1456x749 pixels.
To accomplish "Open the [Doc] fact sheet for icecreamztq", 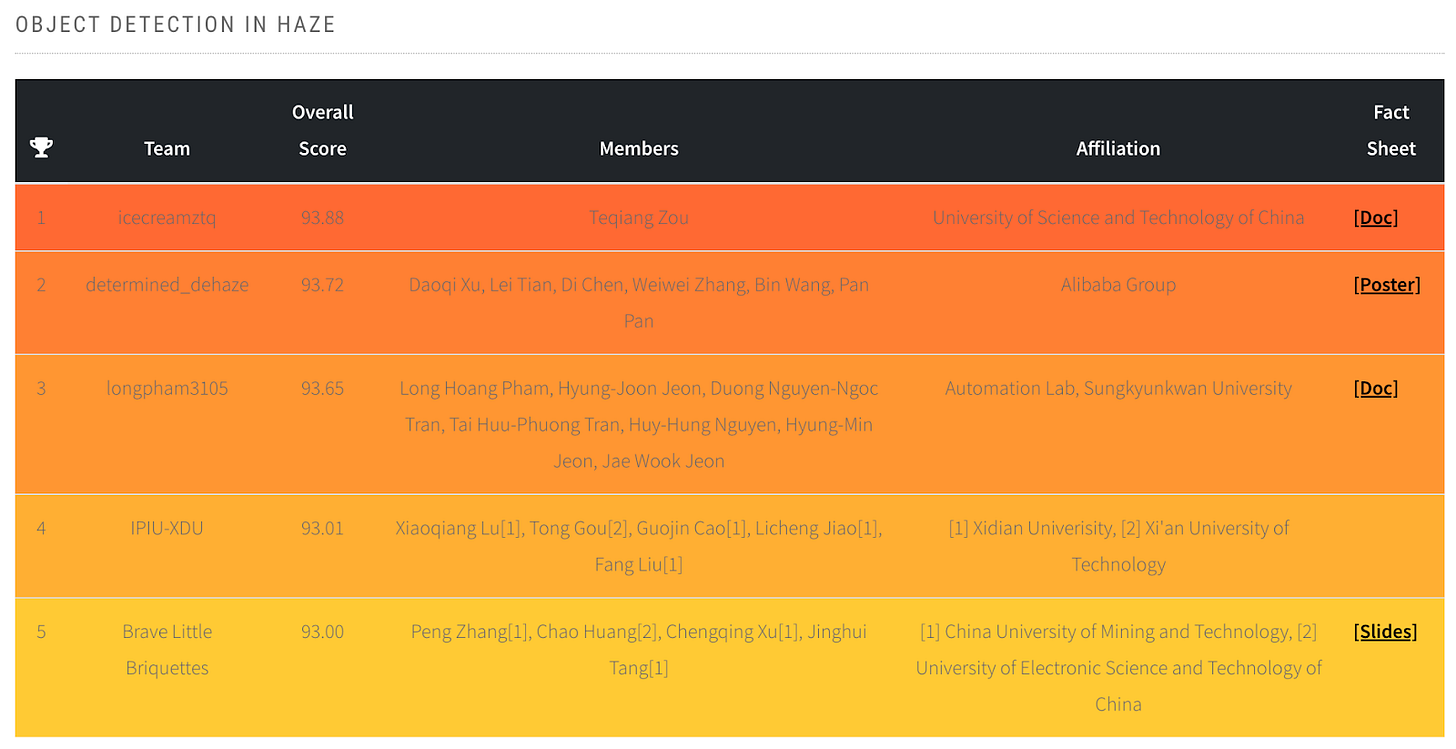I will [1376, 217].
